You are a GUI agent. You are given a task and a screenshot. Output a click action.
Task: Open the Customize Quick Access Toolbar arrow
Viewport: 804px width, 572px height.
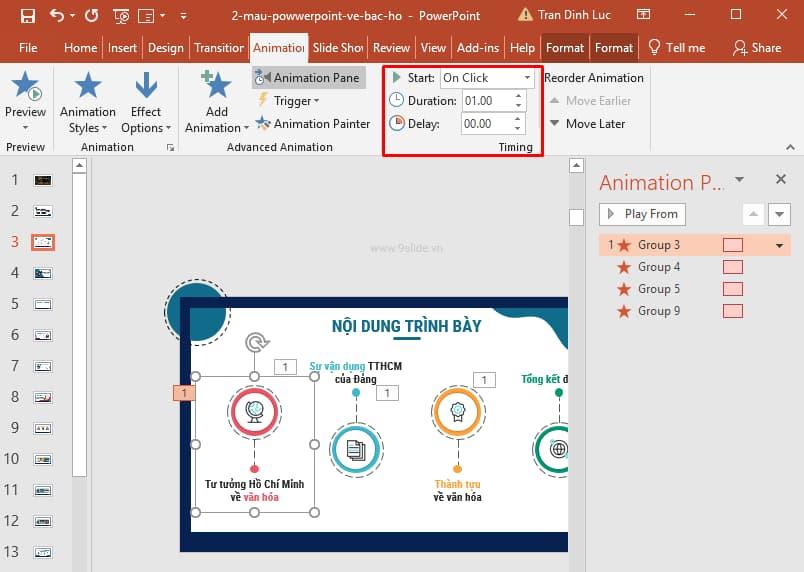(183, 16)
